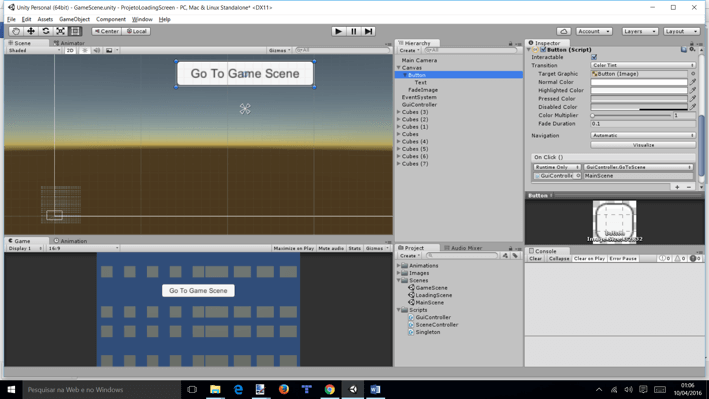709x399 pixels.
Task: Toggle Button script enabled checkbox
Action: pyautogui.click(x=543, y=50)
